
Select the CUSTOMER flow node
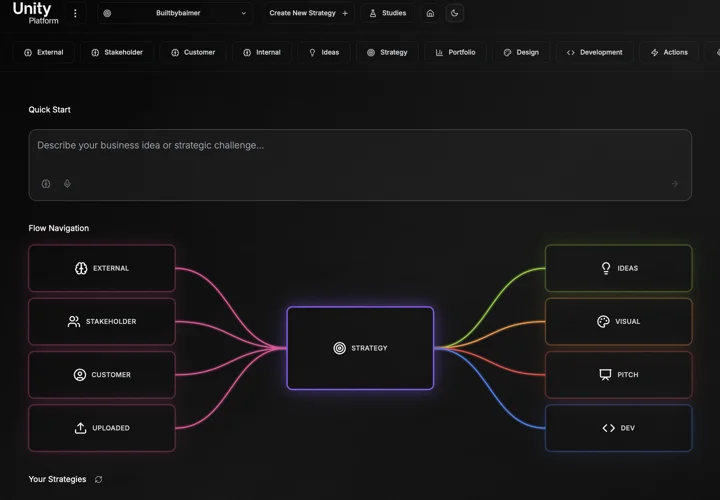point(102,375)
